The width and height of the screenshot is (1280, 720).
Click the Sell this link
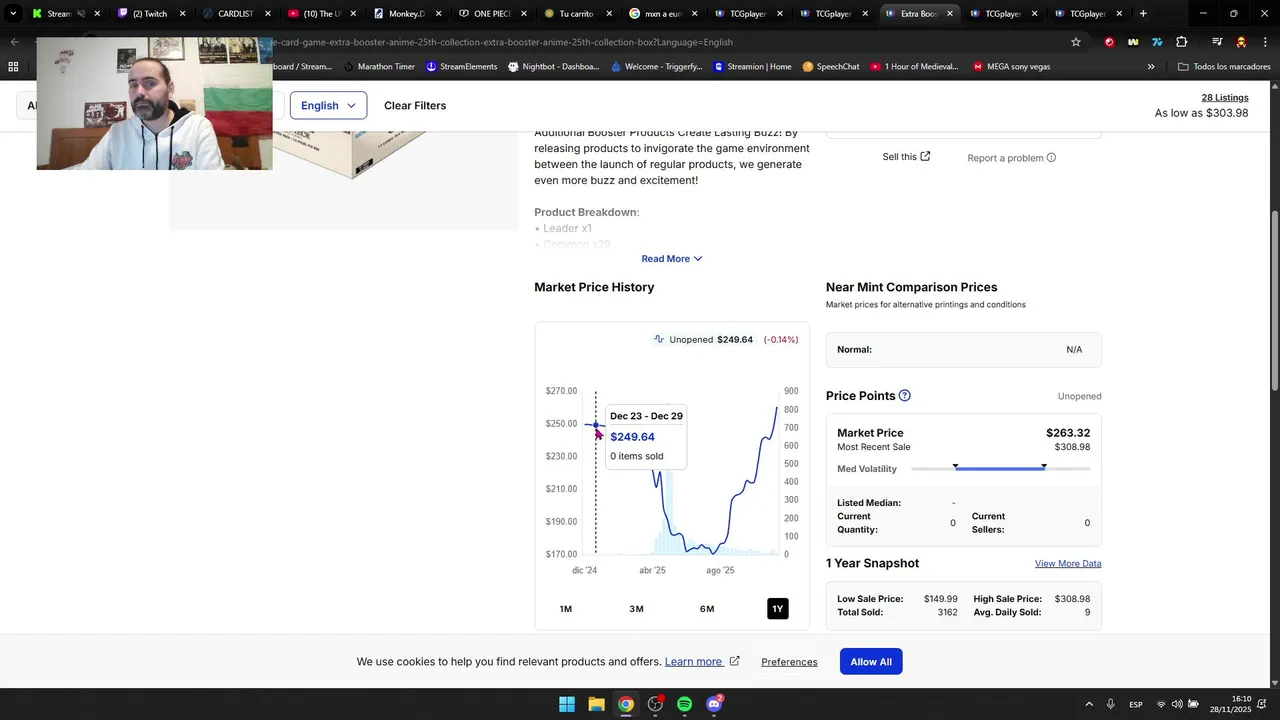pyautogui.click(x=906, y=156)
